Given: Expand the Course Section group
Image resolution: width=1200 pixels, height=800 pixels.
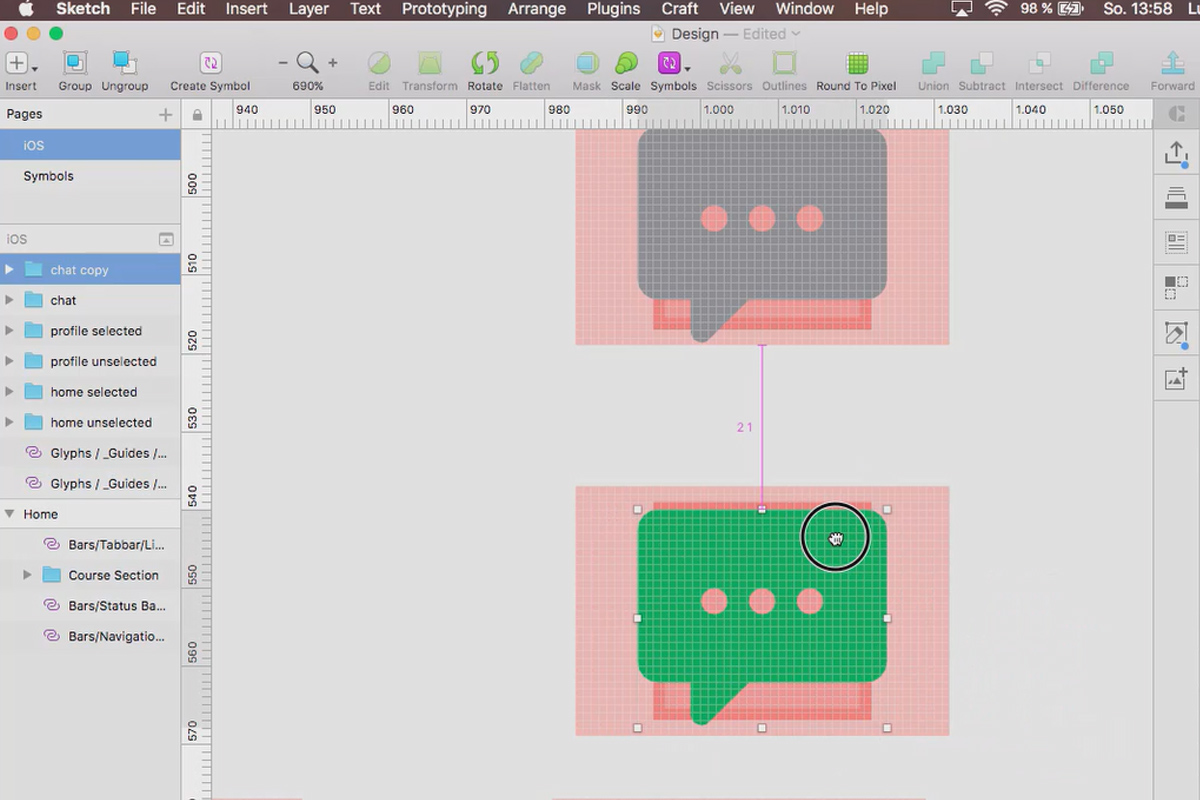Looking at the screenshot, I should (27, 575).
